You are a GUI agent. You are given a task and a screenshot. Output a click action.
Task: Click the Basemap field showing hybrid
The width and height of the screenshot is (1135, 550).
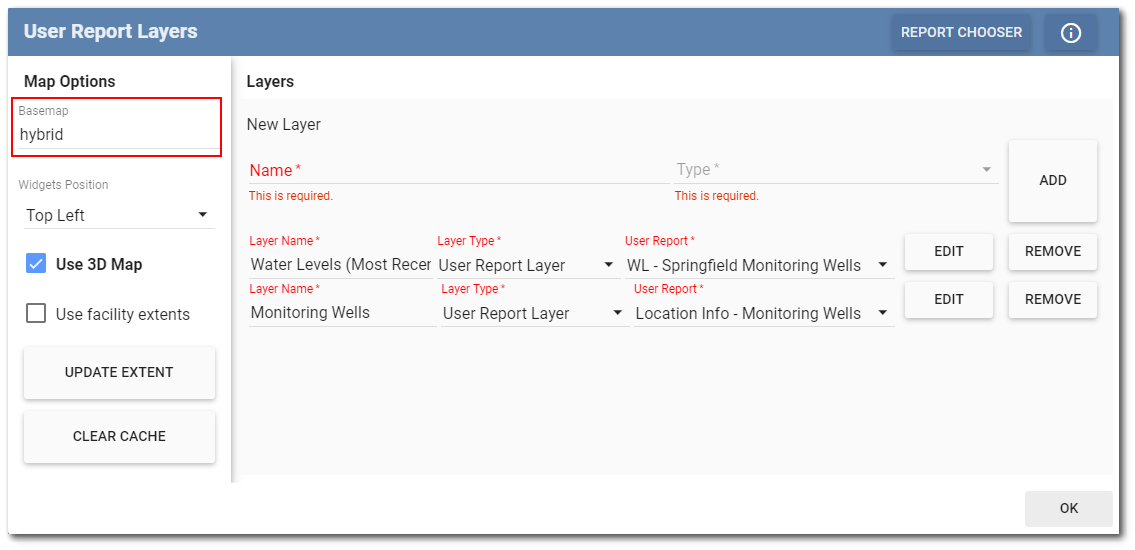tap(117, 134)
